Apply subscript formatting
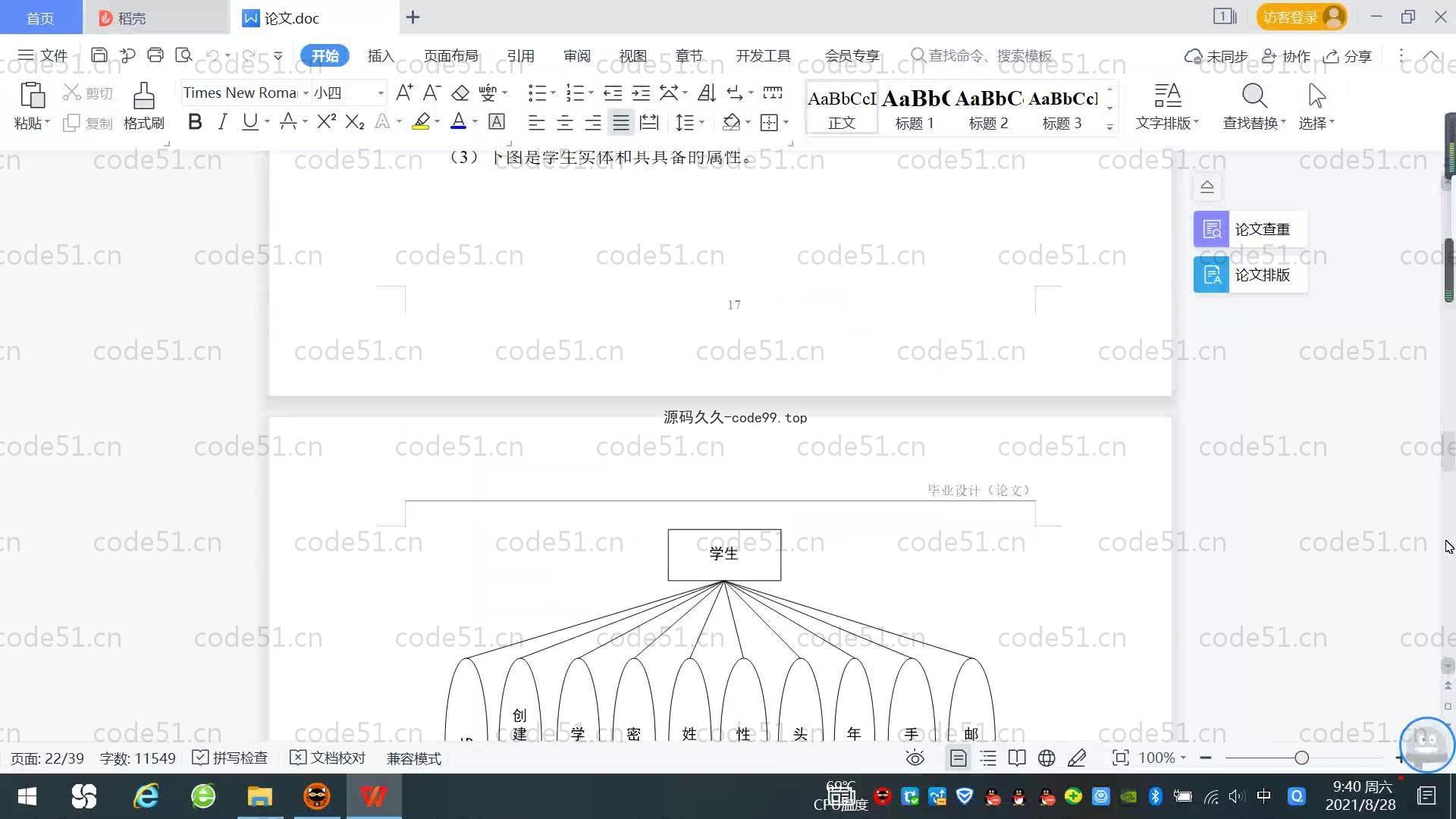The width and height of the screenshot is (1456, 819). point(355,121)
